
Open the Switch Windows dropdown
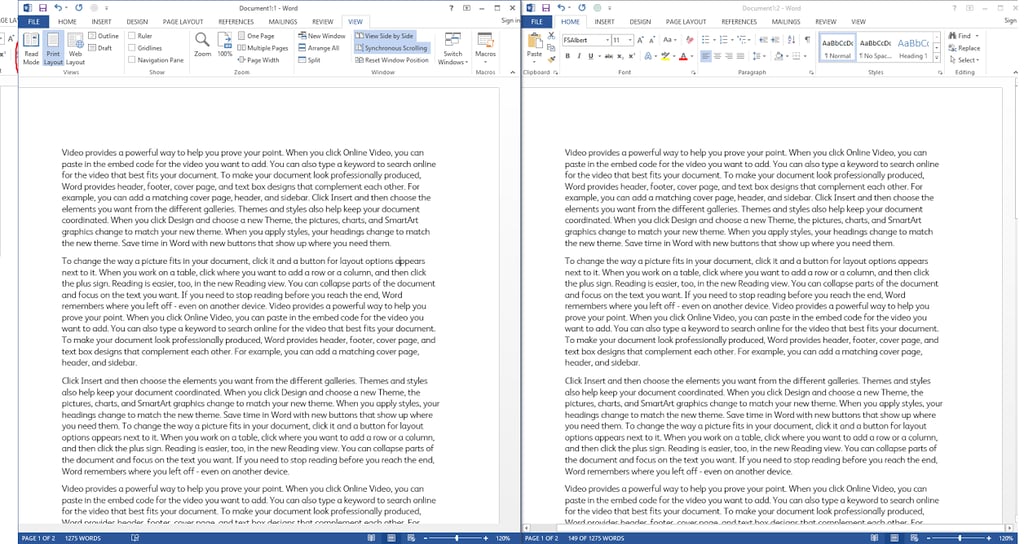pyautogui.click(x=453, y=49)
